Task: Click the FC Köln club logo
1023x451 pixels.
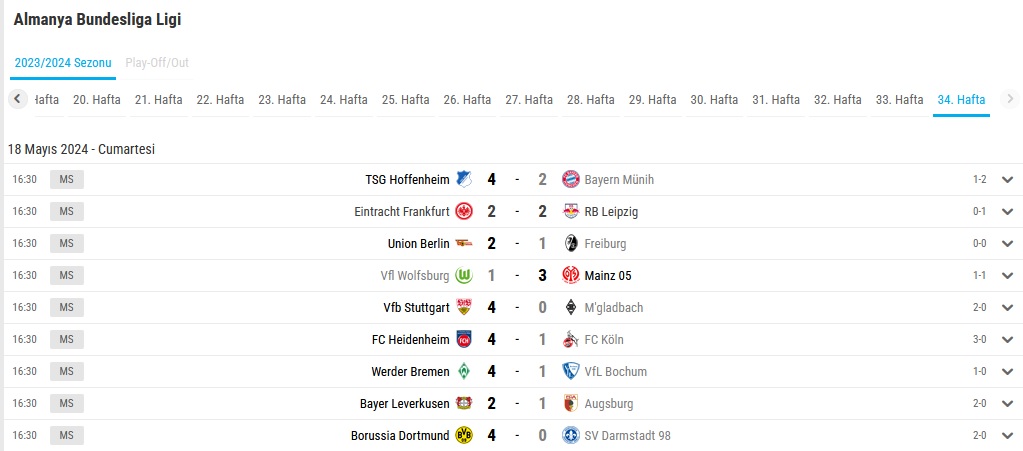Action: coord(571,339)
